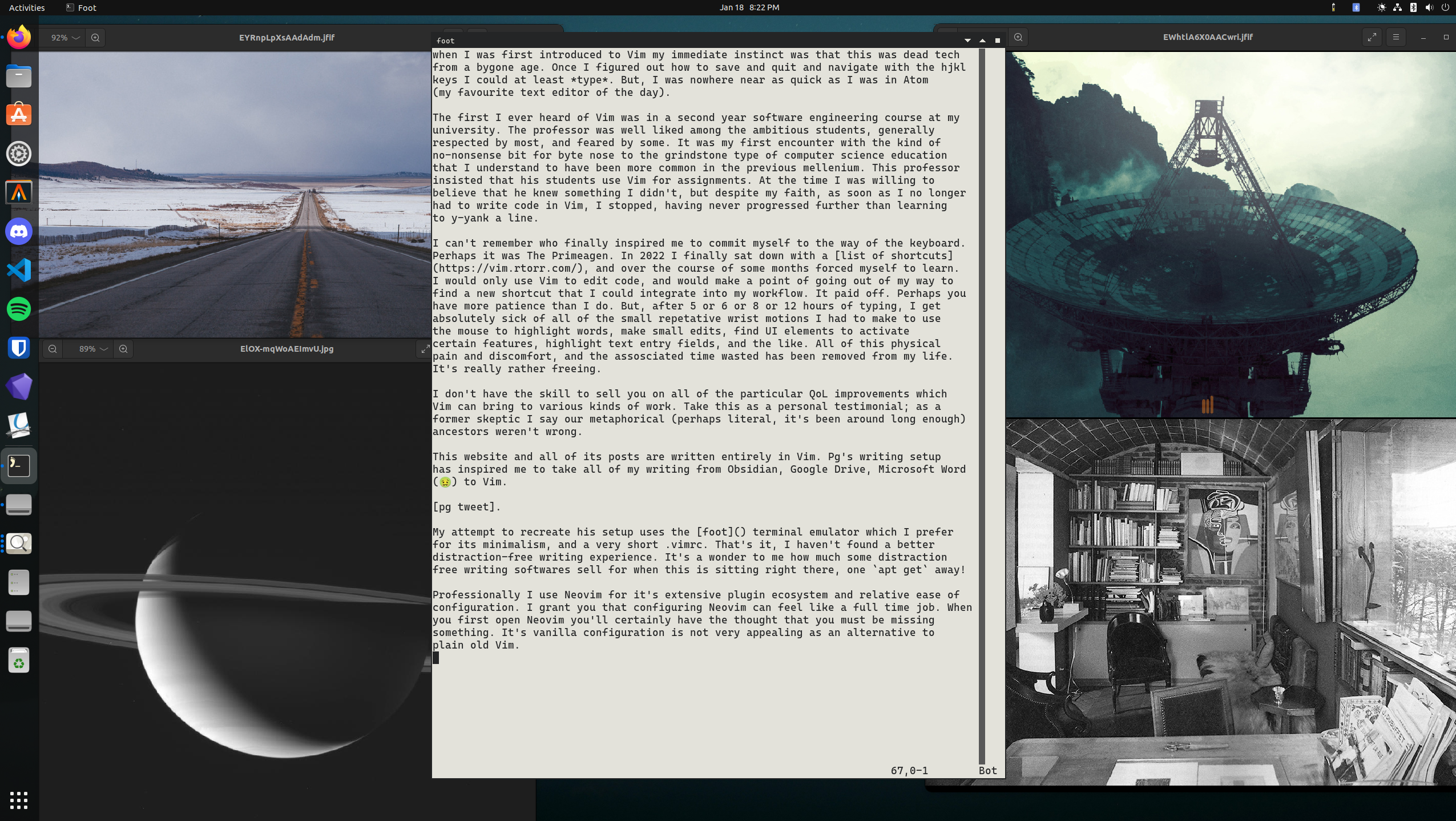Click foot window's down-arrow titlebar button
Screen dimensions: 1456x821
click(x=967, y=41)
